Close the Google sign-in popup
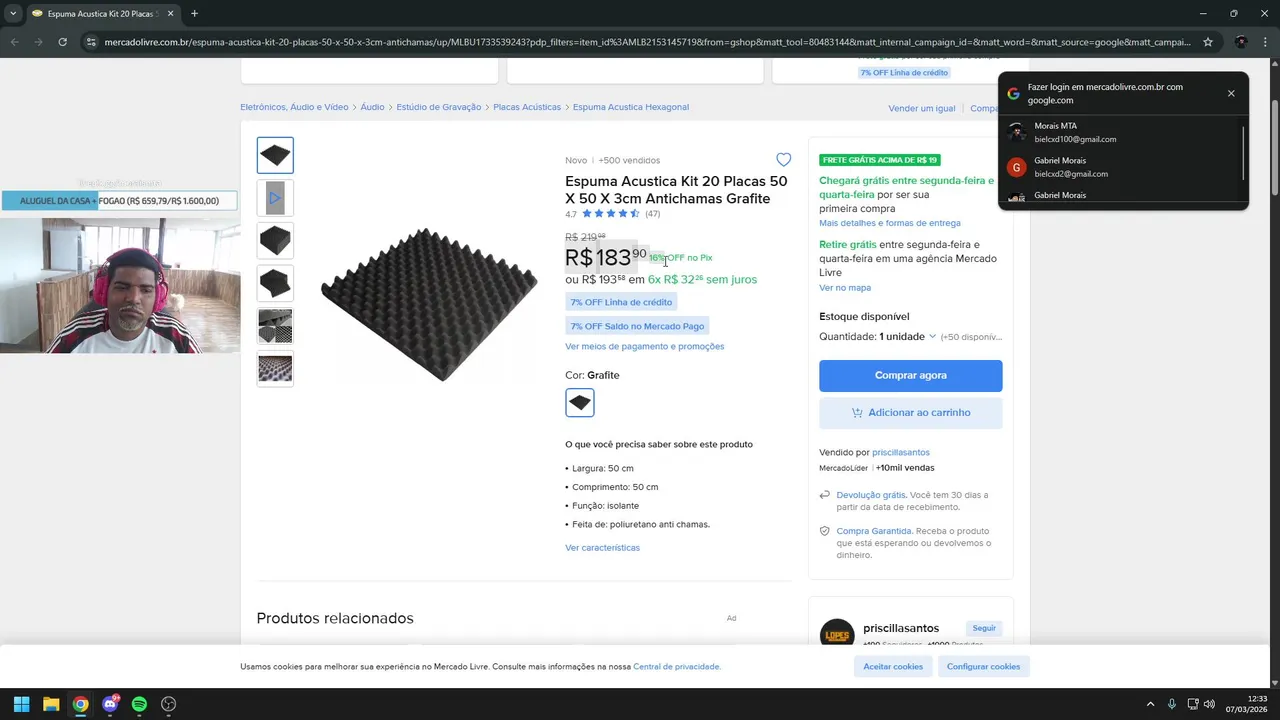This screenshot has height=720, width=1280. point(1231,93)
